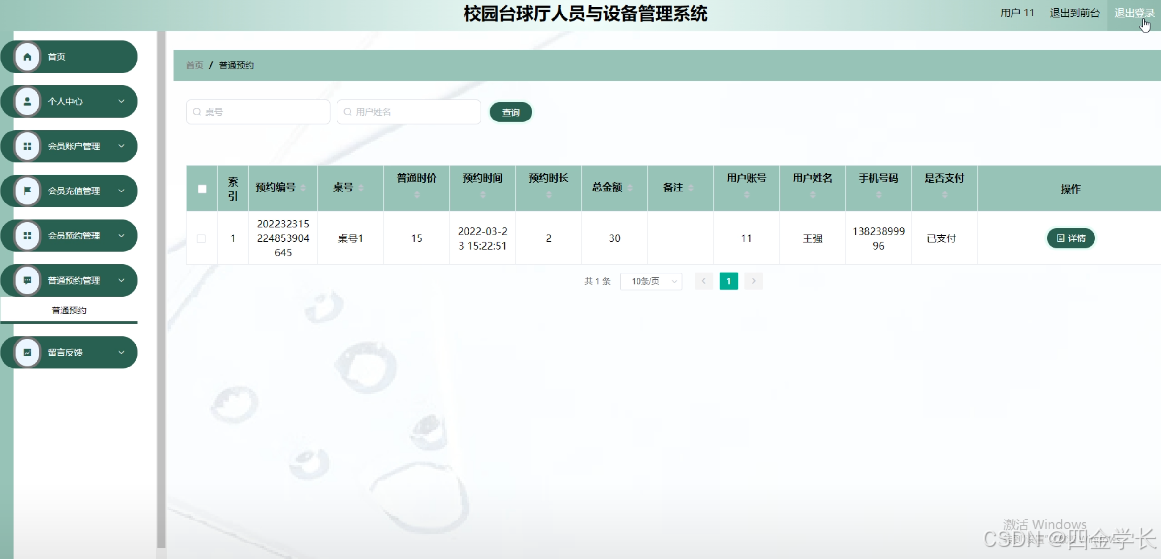
Task: Go to pagination page 1
Action: click(729, 281)
